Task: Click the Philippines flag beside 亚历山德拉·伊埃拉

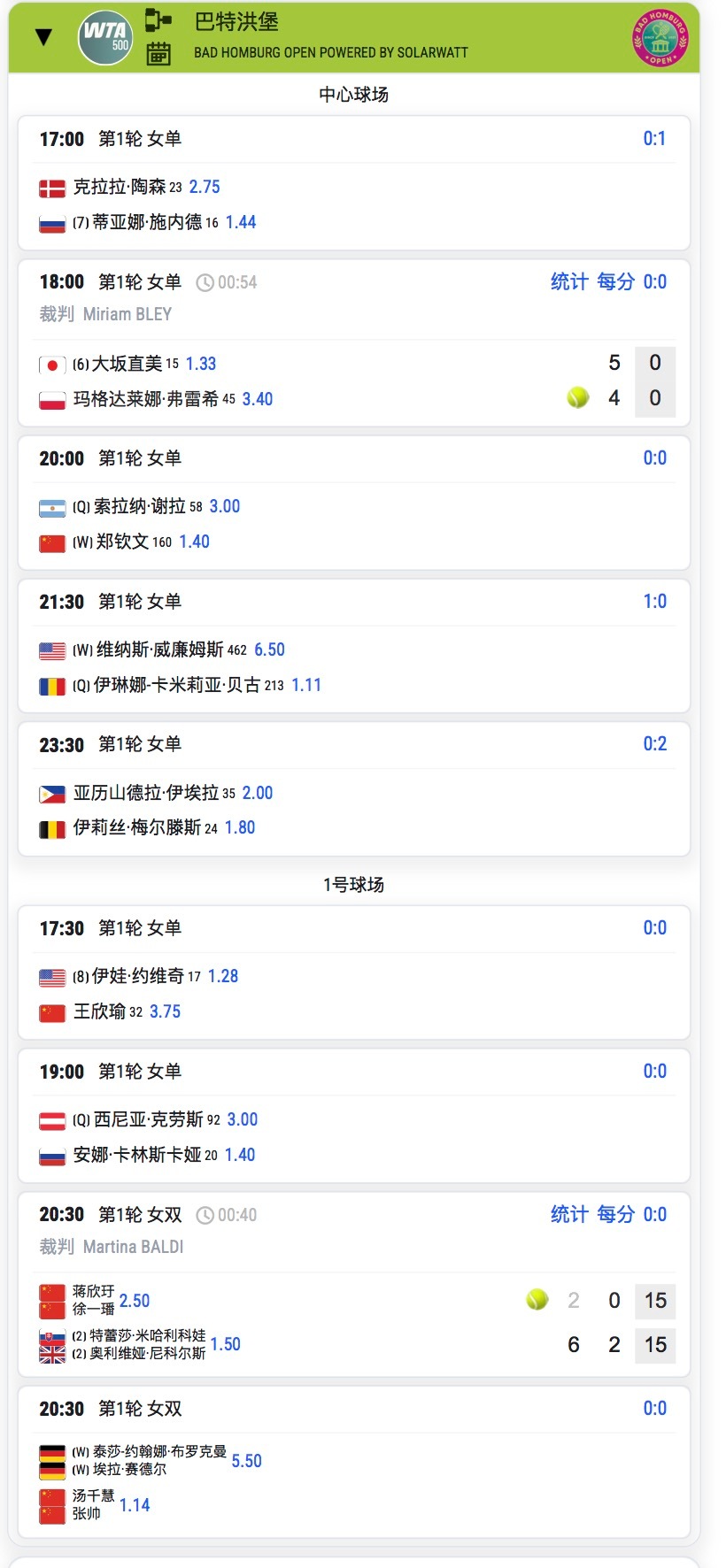Action: [52, 794]
